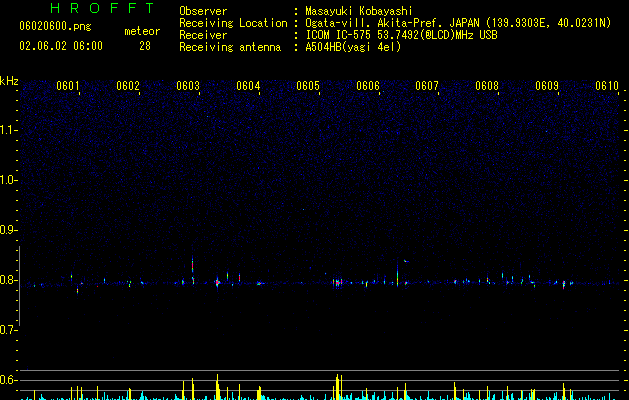The width and height of the screenshot is (629, 400).
Task: Select observer name Masayuki Kobayashi
Action: point(359,11)
